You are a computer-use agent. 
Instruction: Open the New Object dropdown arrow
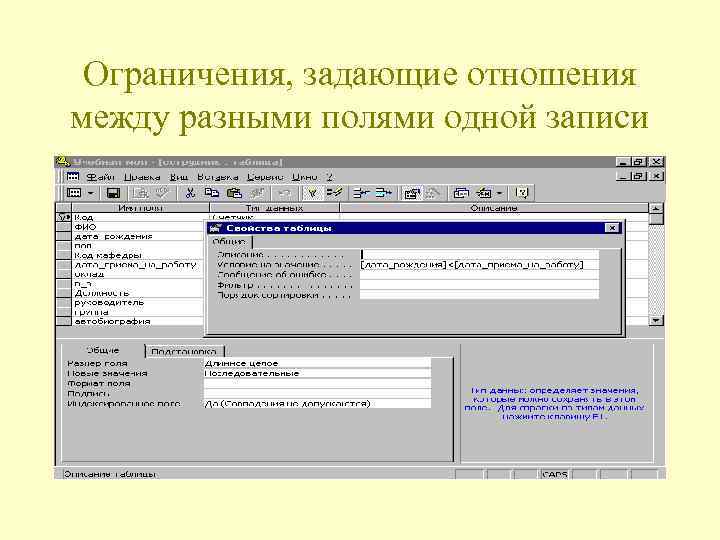coord(500,193)
